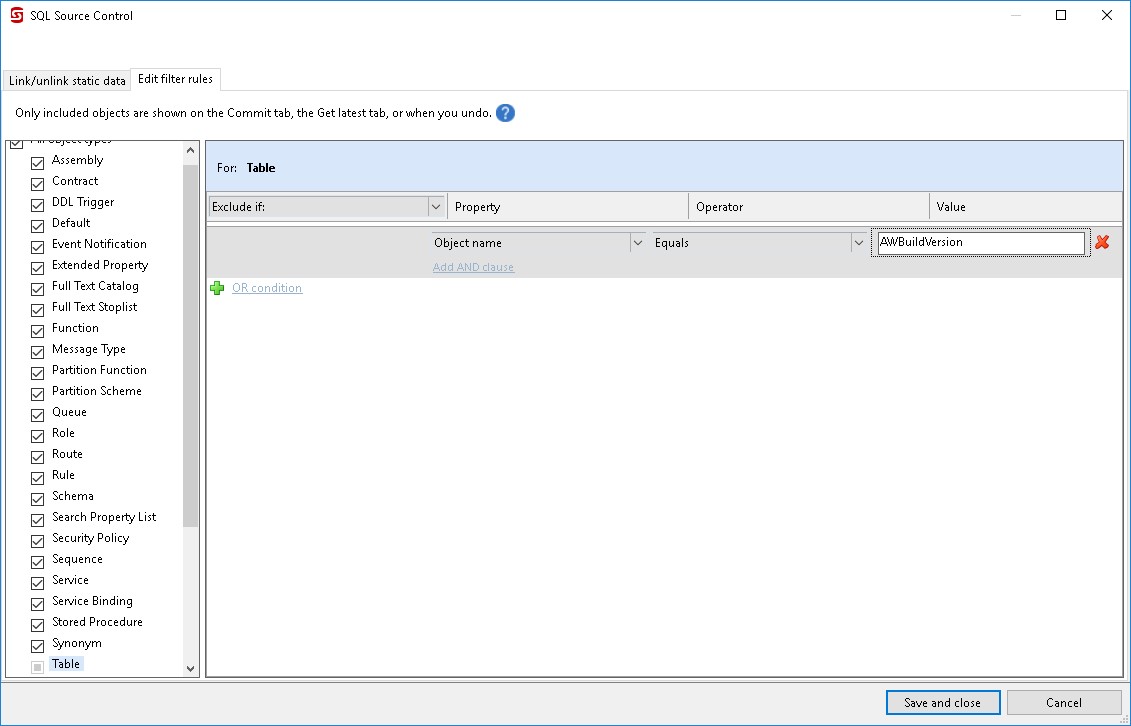
Task: Toggle the Message Type checkbox
Action: click(38, 352)
